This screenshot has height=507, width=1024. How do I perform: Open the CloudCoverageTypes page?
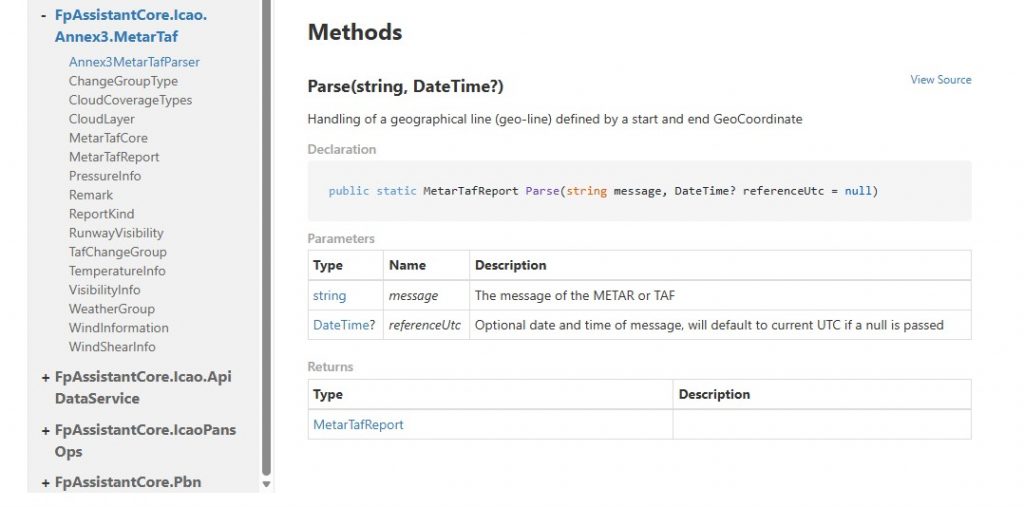click(130, 100)
